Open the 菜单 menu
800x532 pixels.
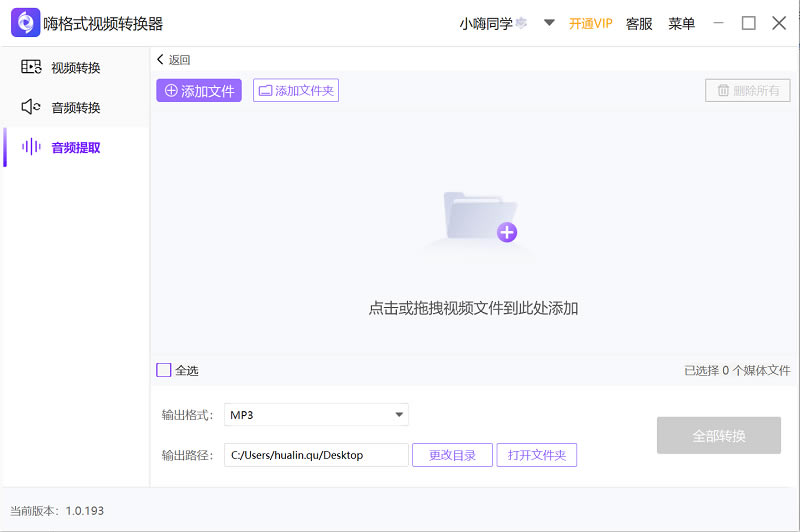pyautogui.click(x=681, y=23)
